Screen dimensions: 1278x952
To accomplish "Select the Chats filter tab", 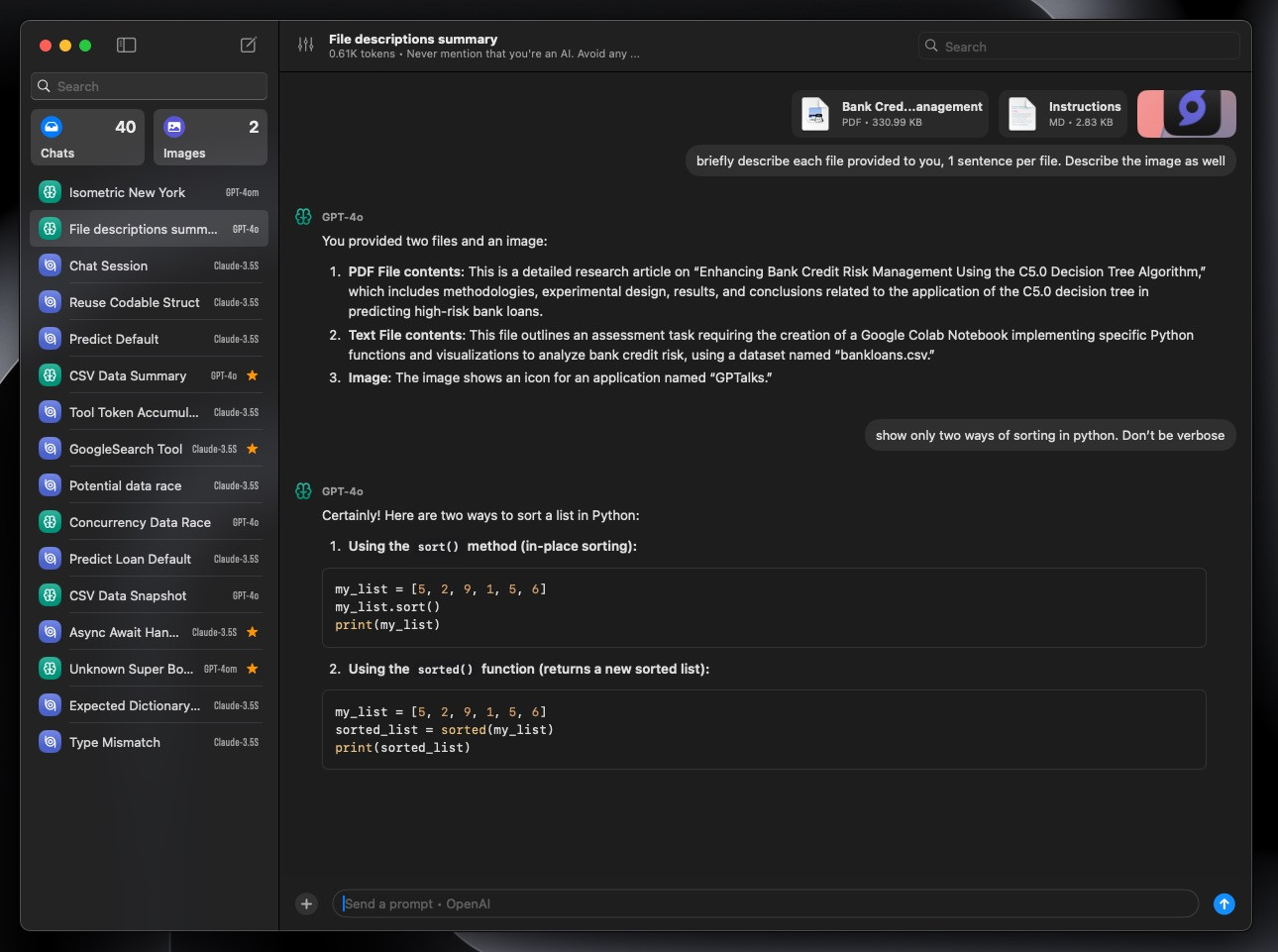I will (87, 137).
